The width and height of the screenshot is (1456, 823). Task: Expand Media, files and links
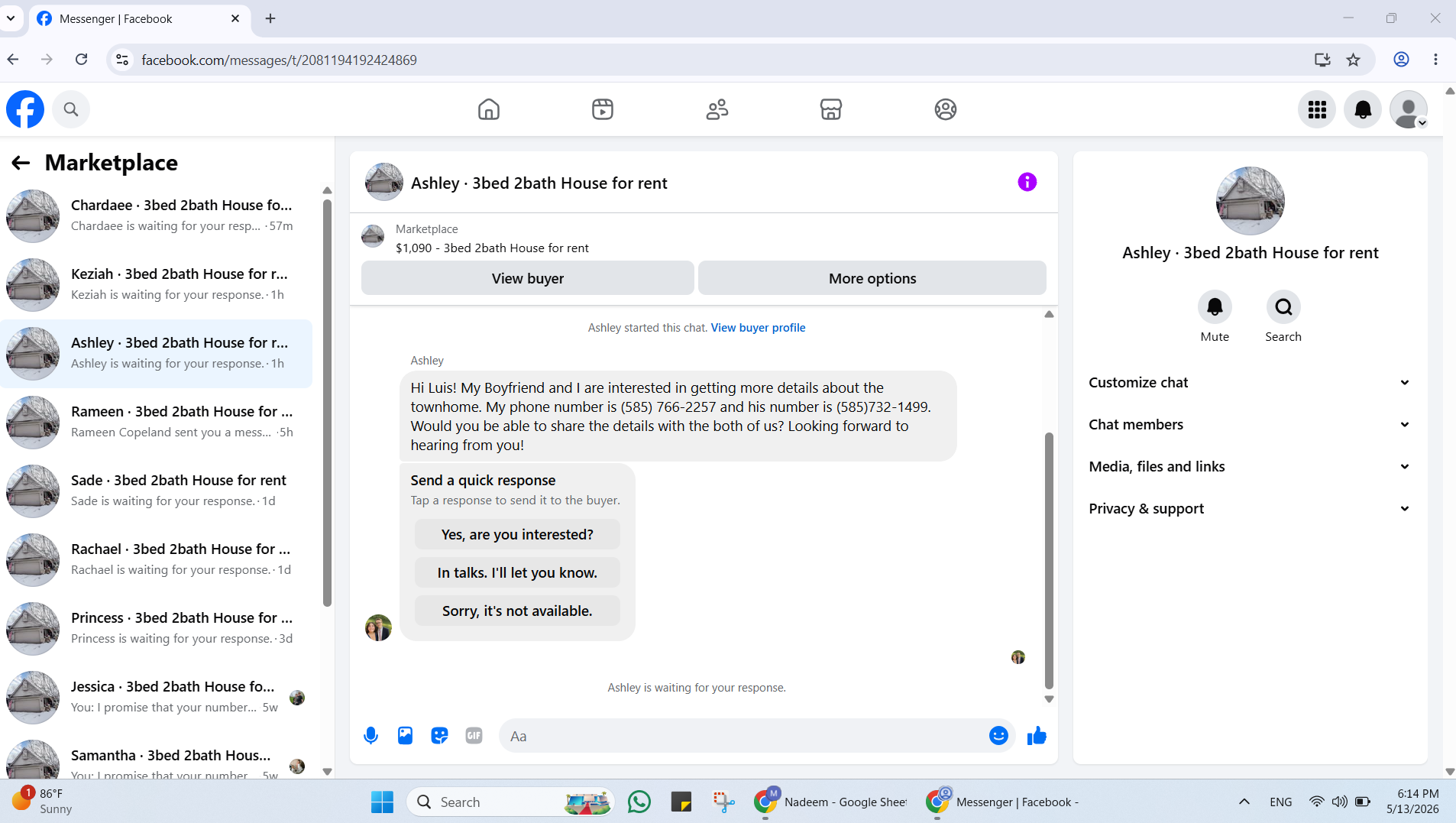[x=1250, y=466]
